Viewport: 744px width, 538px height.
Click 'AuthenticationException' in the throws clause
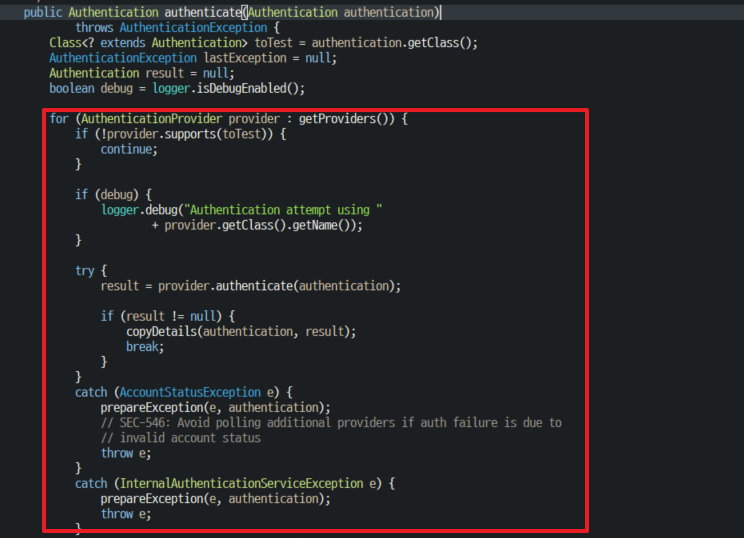(193, 28)
